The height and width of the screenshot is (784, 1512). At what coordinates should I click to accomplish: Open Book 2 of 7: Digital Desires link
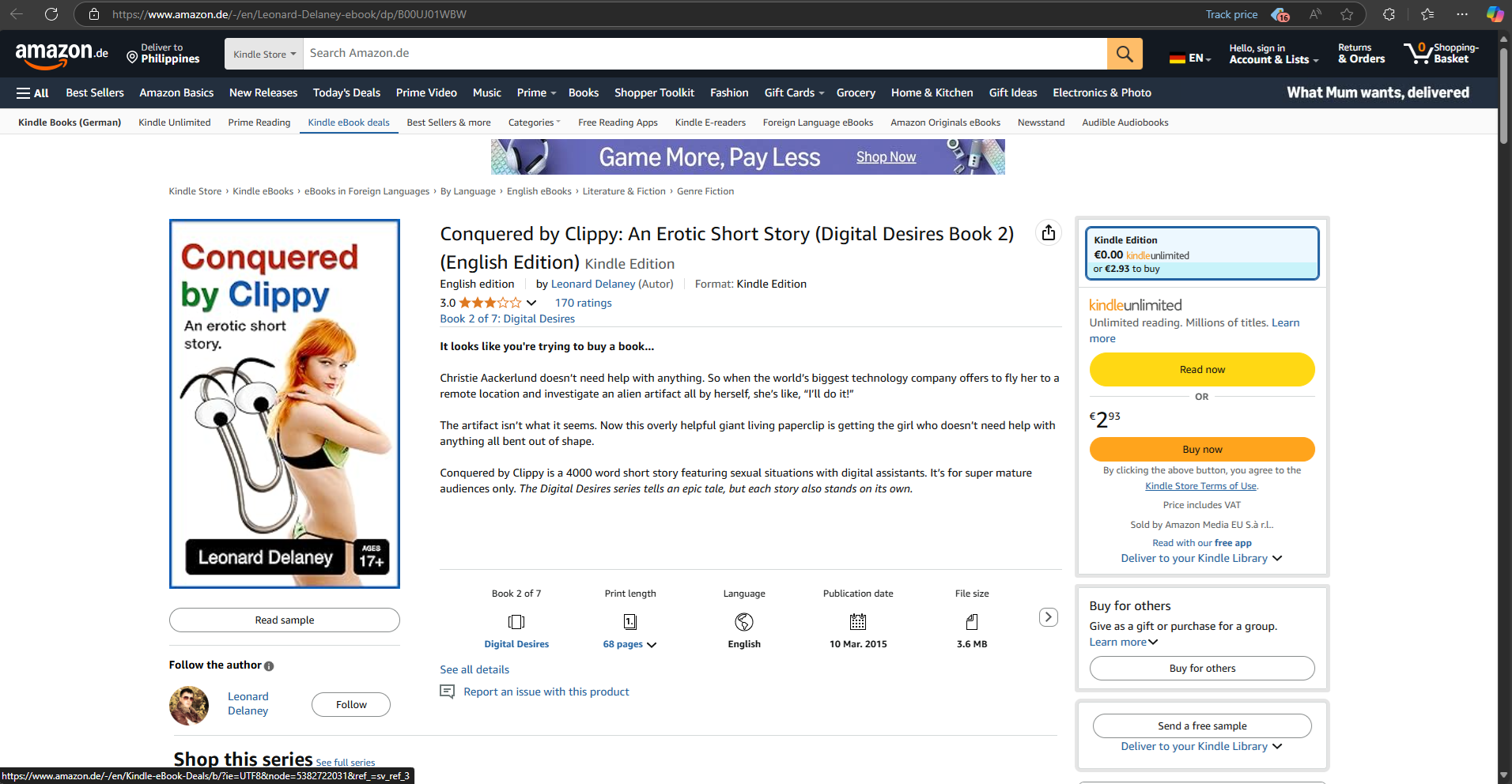508,318
